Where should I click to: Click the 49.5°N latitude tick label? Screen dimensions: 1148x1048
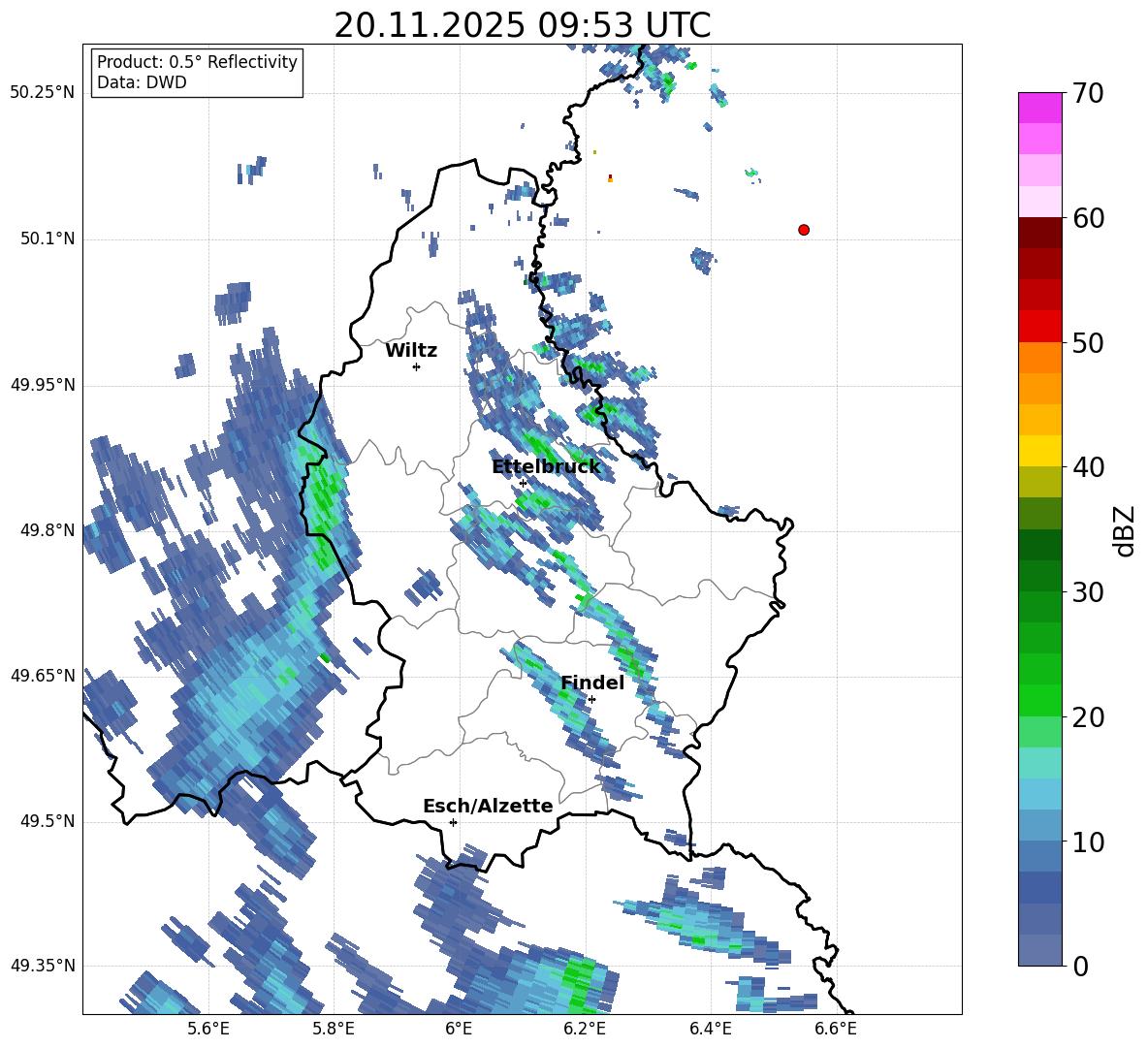[48, 822]
